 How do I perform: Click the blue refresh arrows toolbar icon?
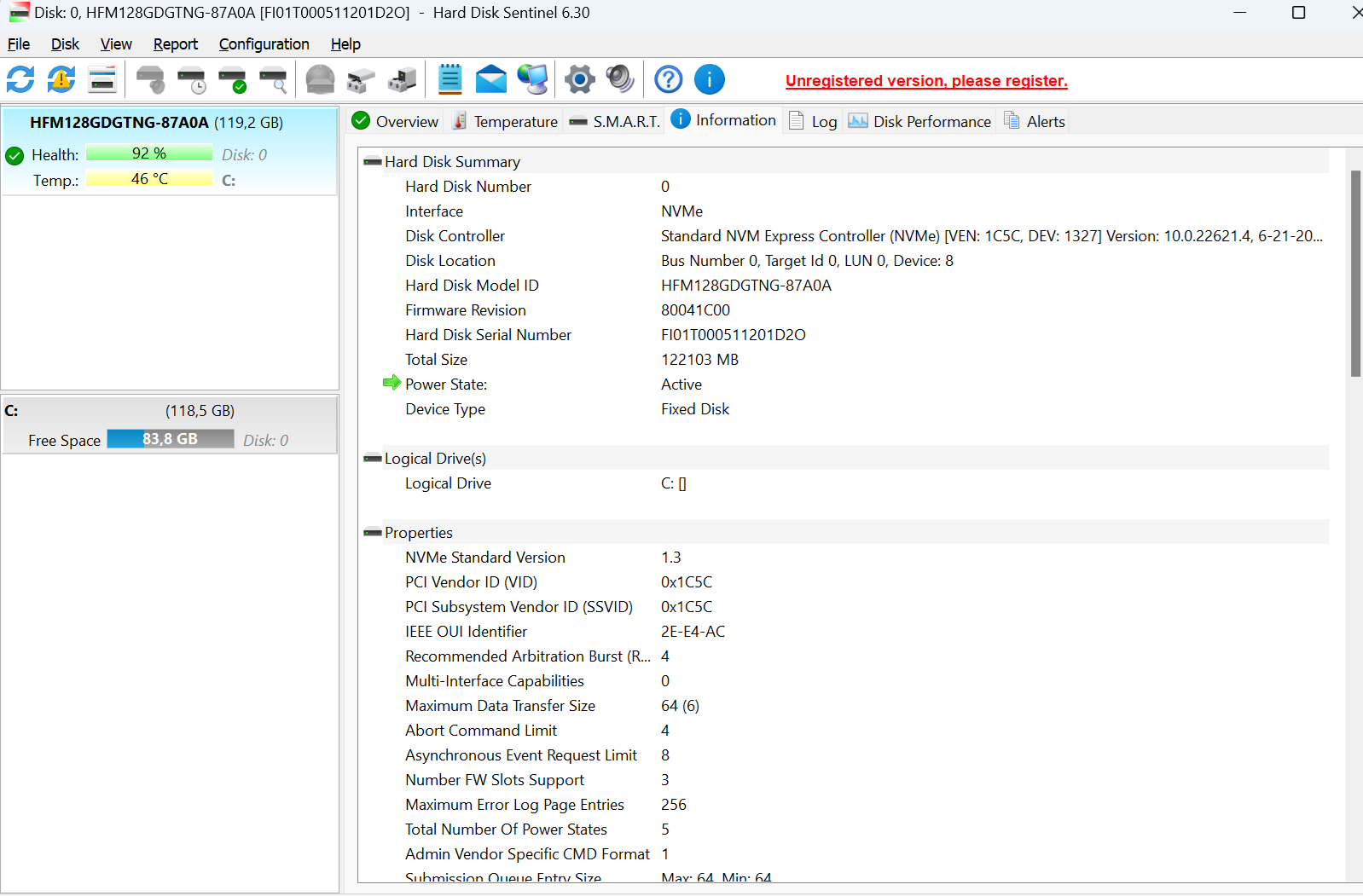(x=20, y=80)
